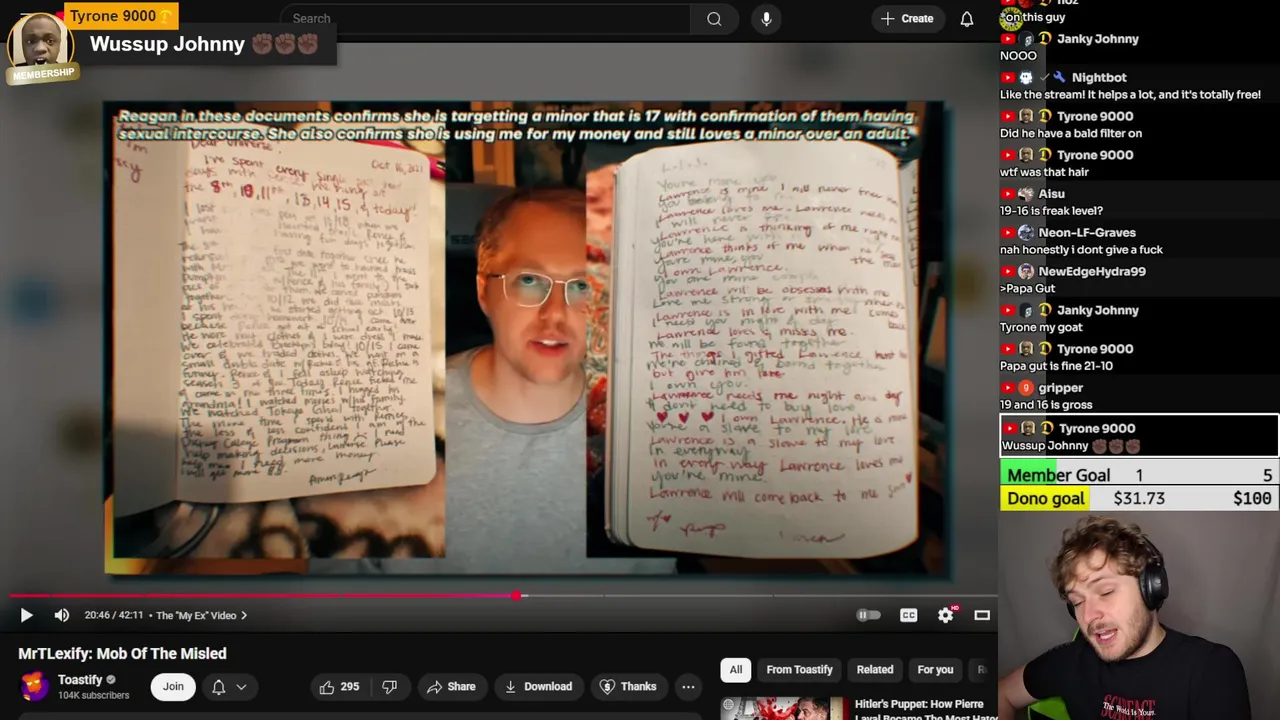Open the notification bell dropdown for Toastify

228,686
